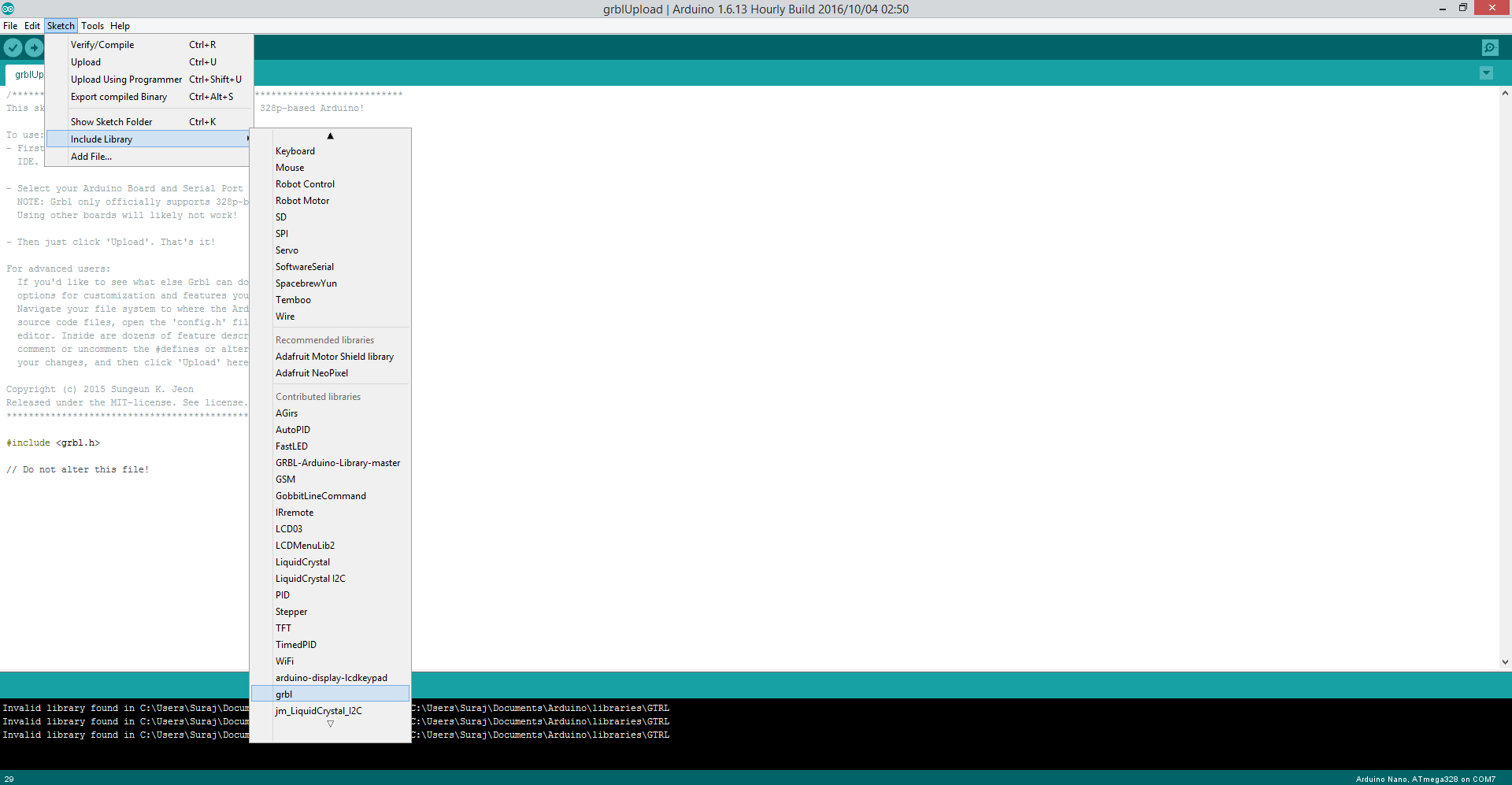Click the 'Do not alter this file!' comment
Image resolution: width=1512 pixels, height=785 pixels.
point(77,470)
